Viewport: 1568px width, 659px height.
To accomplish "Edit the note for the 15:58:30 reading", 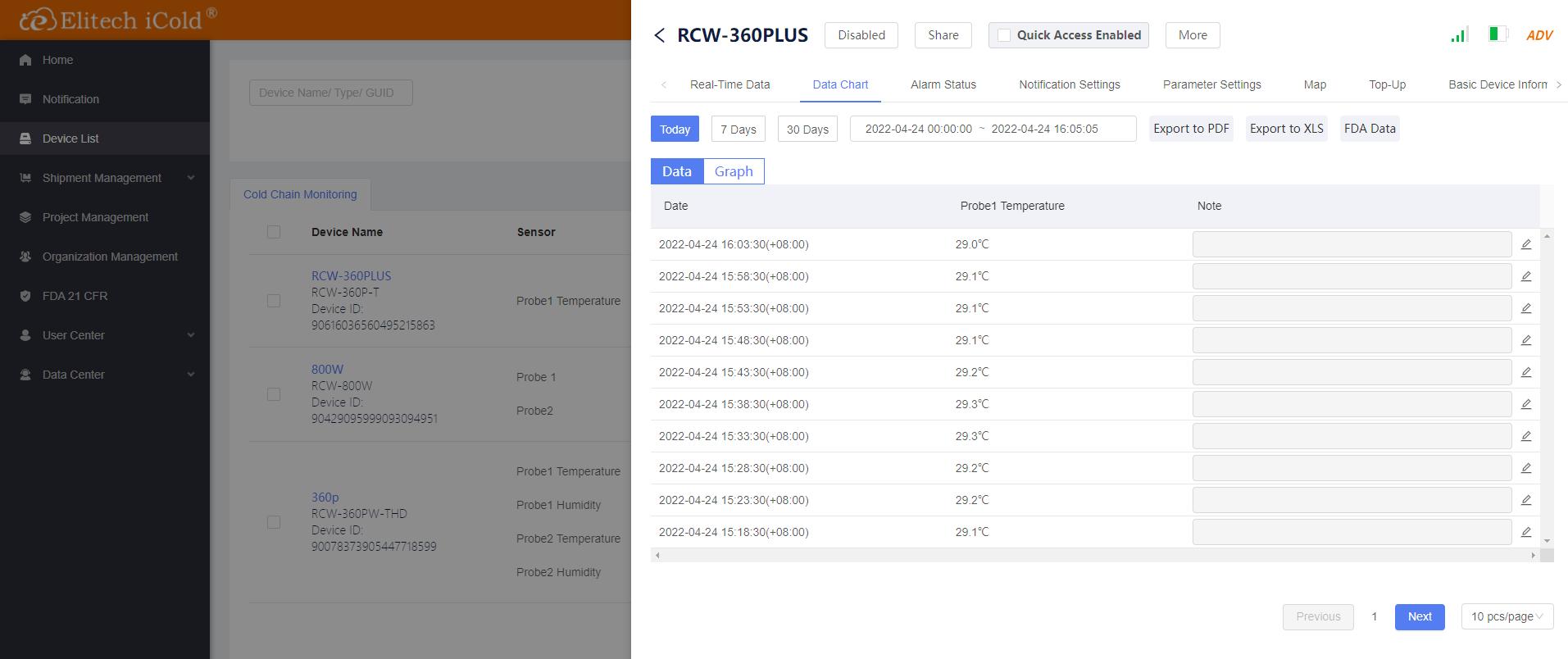I will [x=1526, y=276].
